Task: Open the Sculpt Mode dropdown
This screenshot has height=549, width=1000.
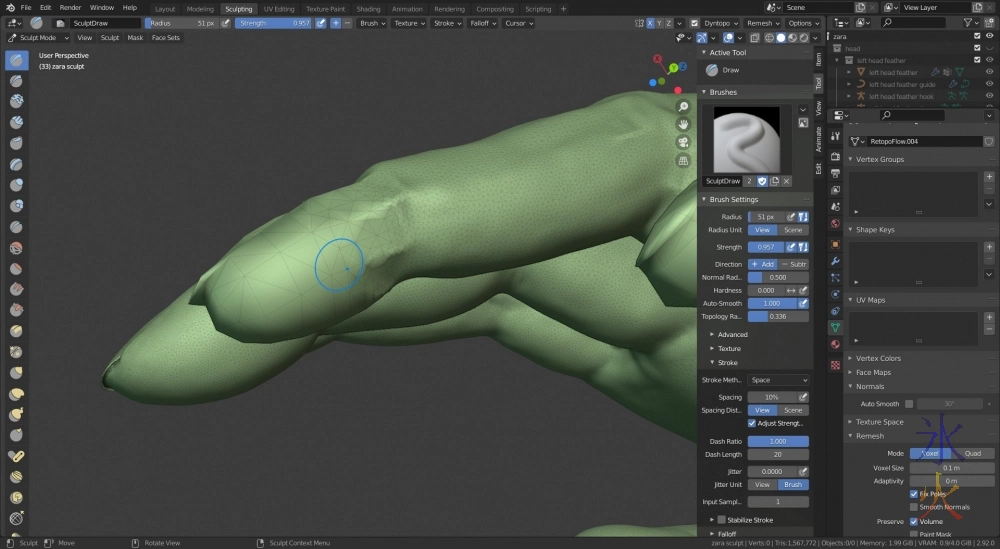Action: point(40,38)
